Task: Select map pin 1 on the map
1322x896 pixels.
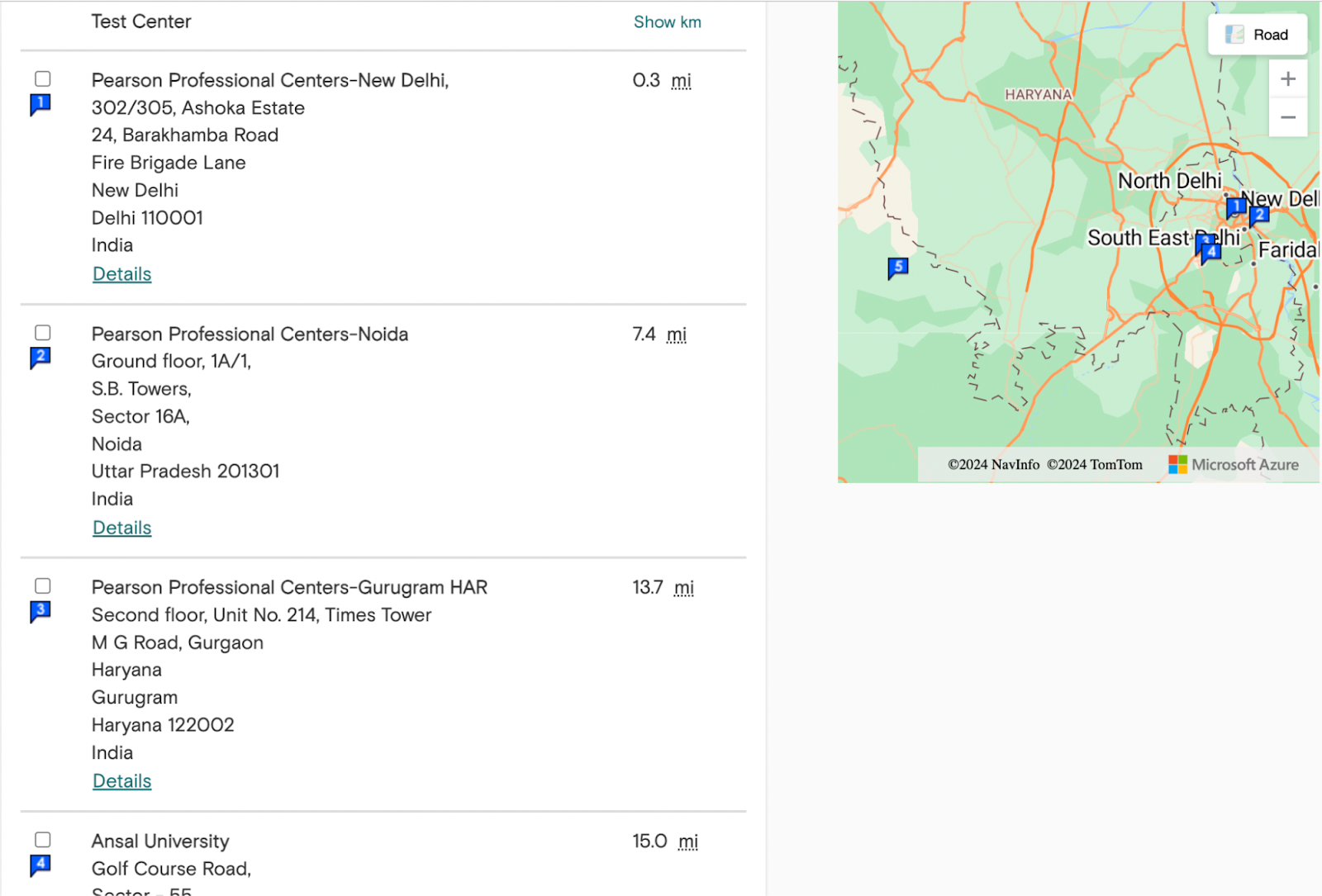Action: coord(1236,207)
